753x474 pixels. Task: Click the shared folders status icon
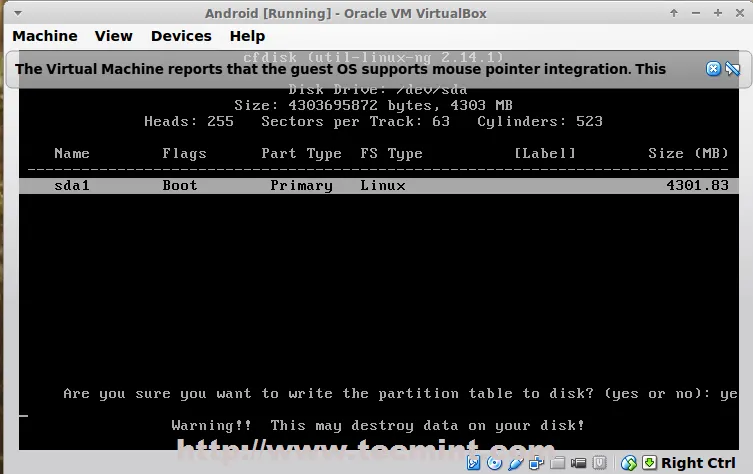558,463
